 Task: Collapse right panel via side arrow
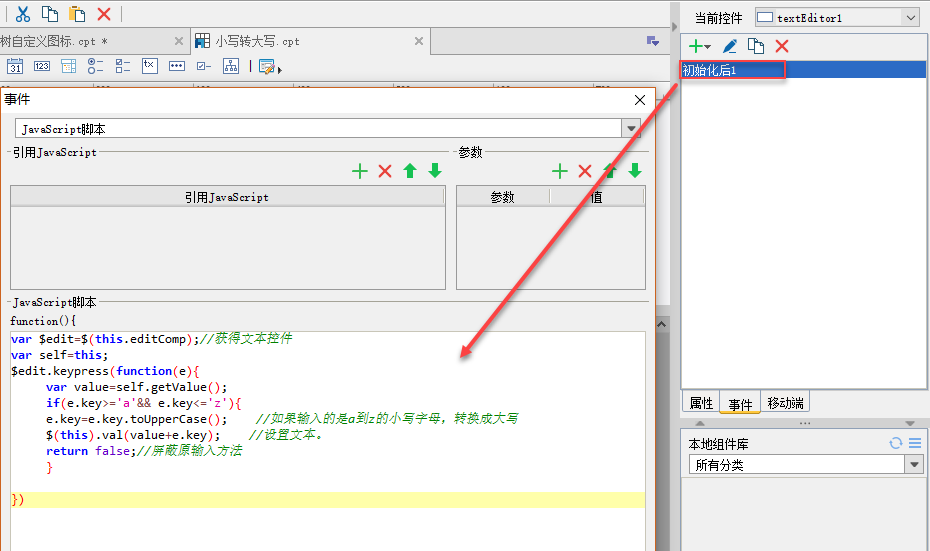point(674,27)
